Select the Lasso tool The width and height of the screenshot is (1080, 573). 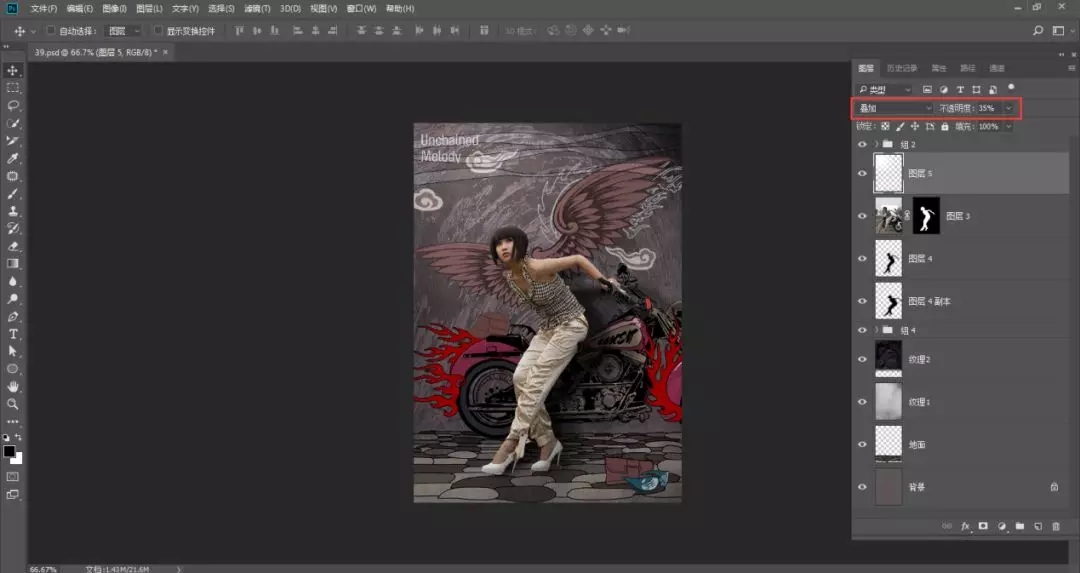[13, 105]
